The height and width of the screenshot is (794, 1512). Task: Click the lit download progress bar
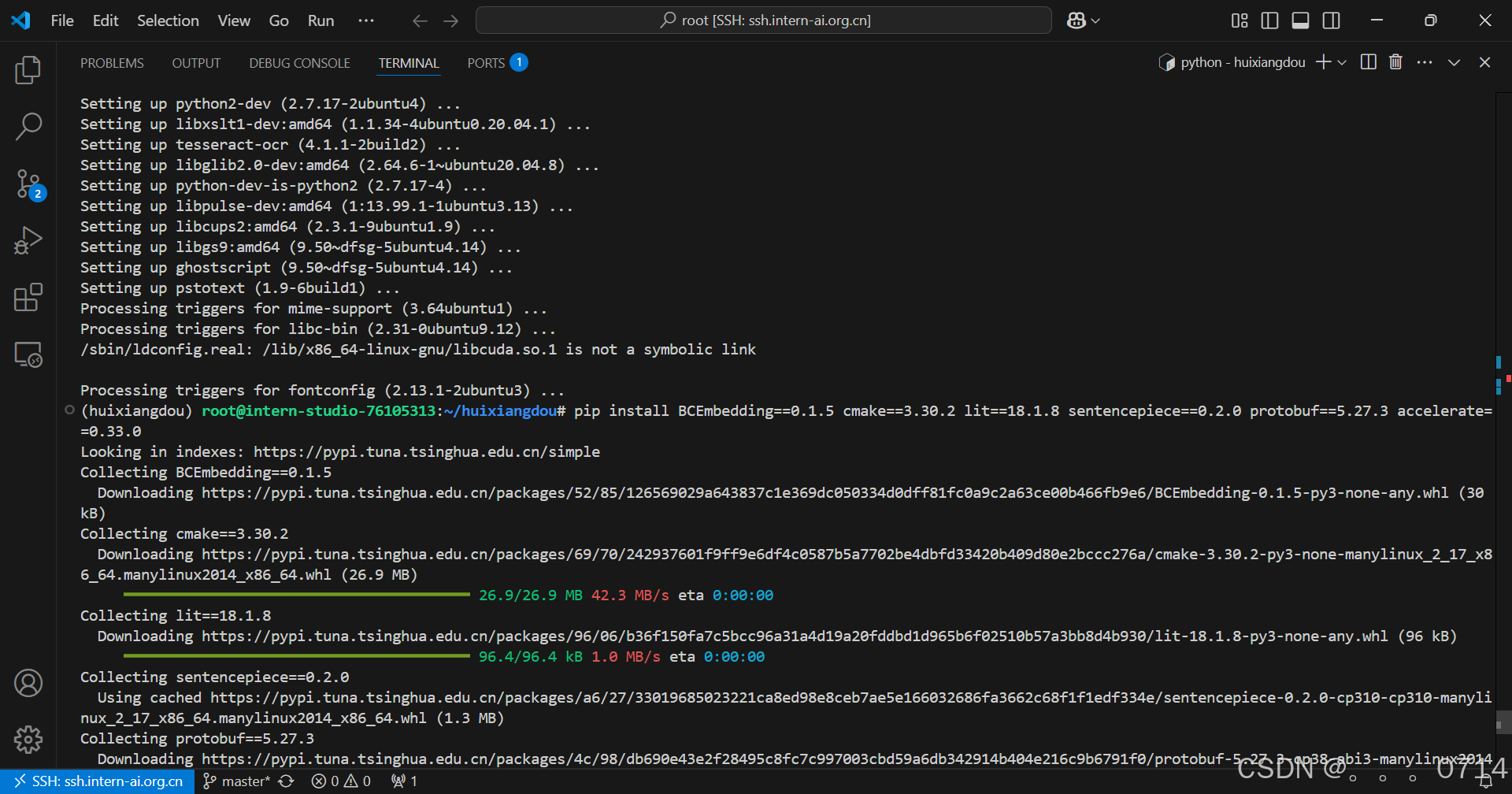click(296, 656)
